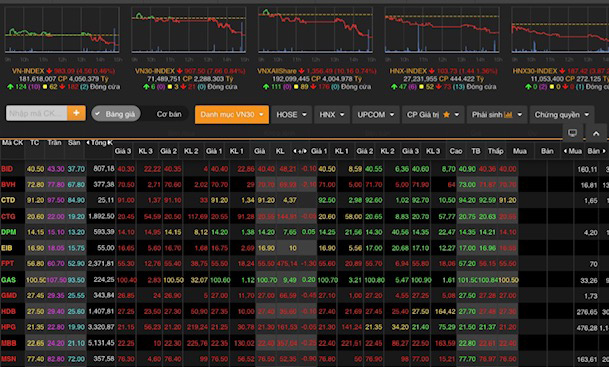Image resolution: width=609 pixels, height=367 pixels.
Task: Click left arrow beside Tổng KL header
Action: tap(88, 143)
